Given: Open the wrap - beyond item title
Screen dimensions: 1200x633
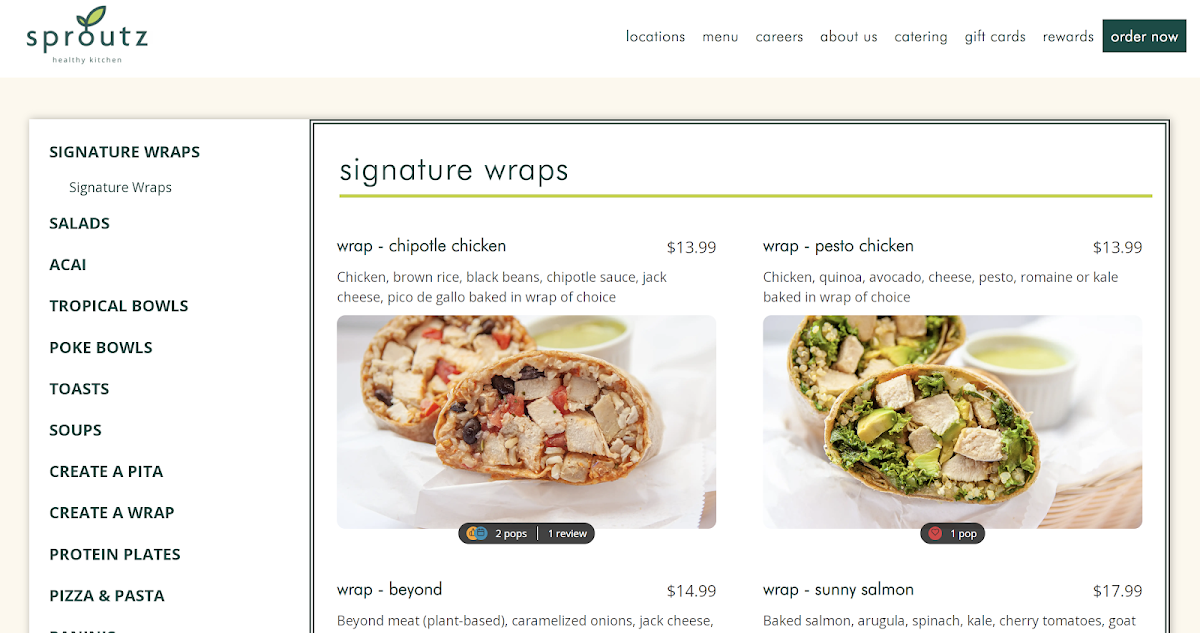Looking at the screenshot, I should pos(389,589).
